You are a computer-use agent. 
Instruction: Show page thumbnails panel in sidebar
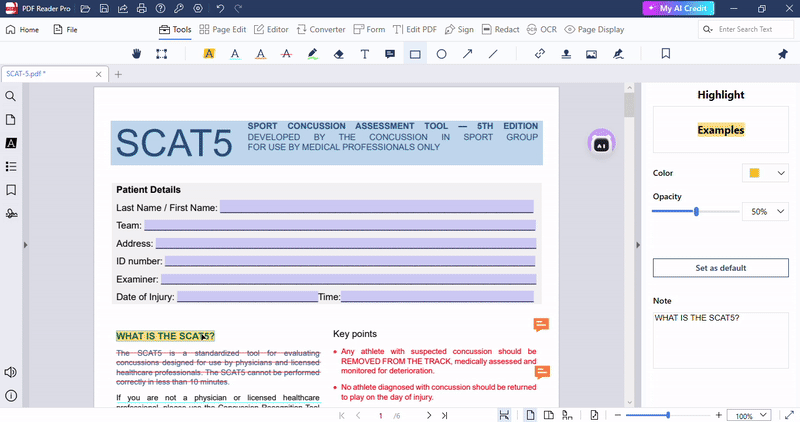click(10, 119)
